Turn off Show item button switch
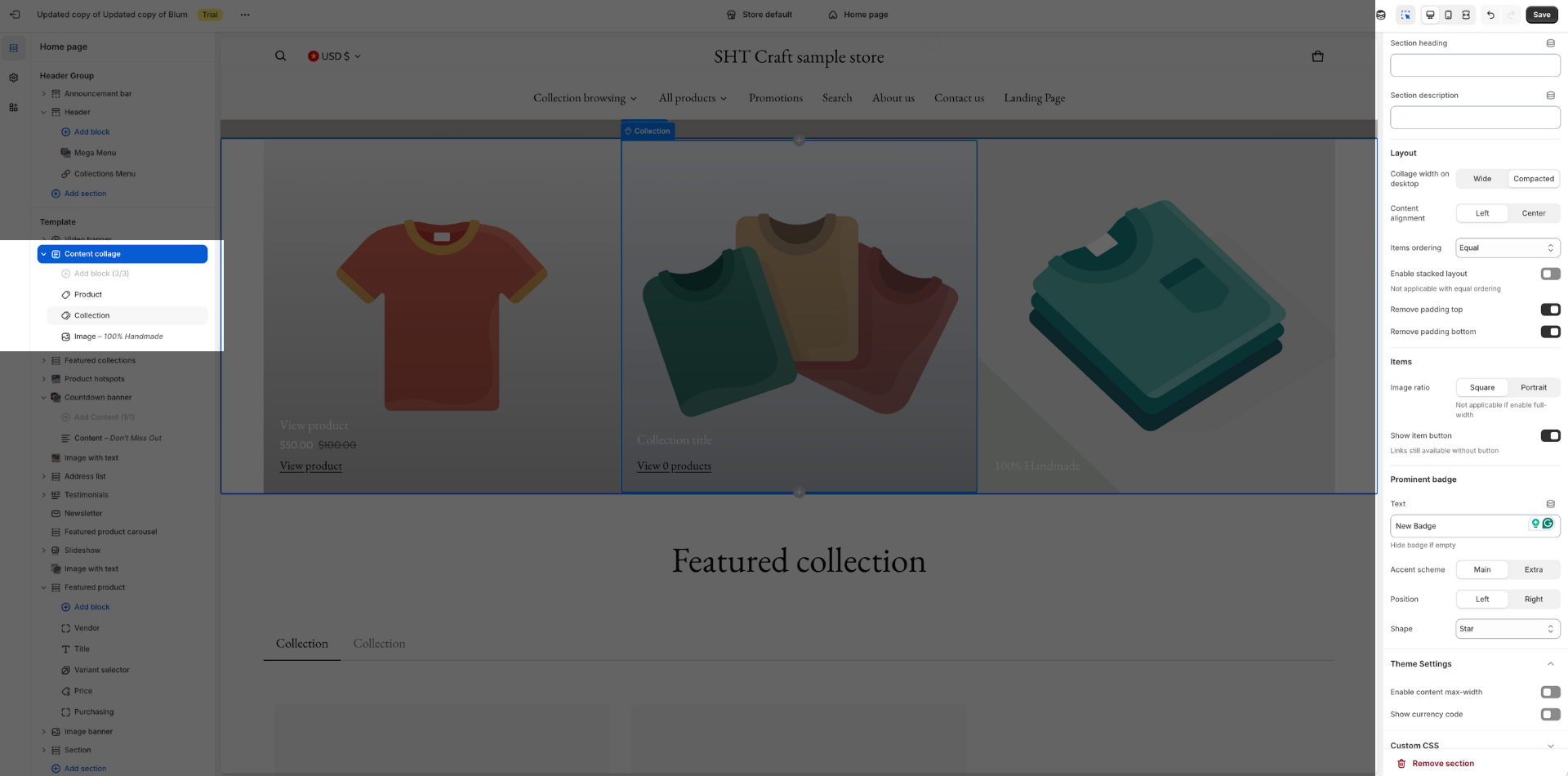Viewport: 1568px width, 776px height. click(x=1550, y=435)
